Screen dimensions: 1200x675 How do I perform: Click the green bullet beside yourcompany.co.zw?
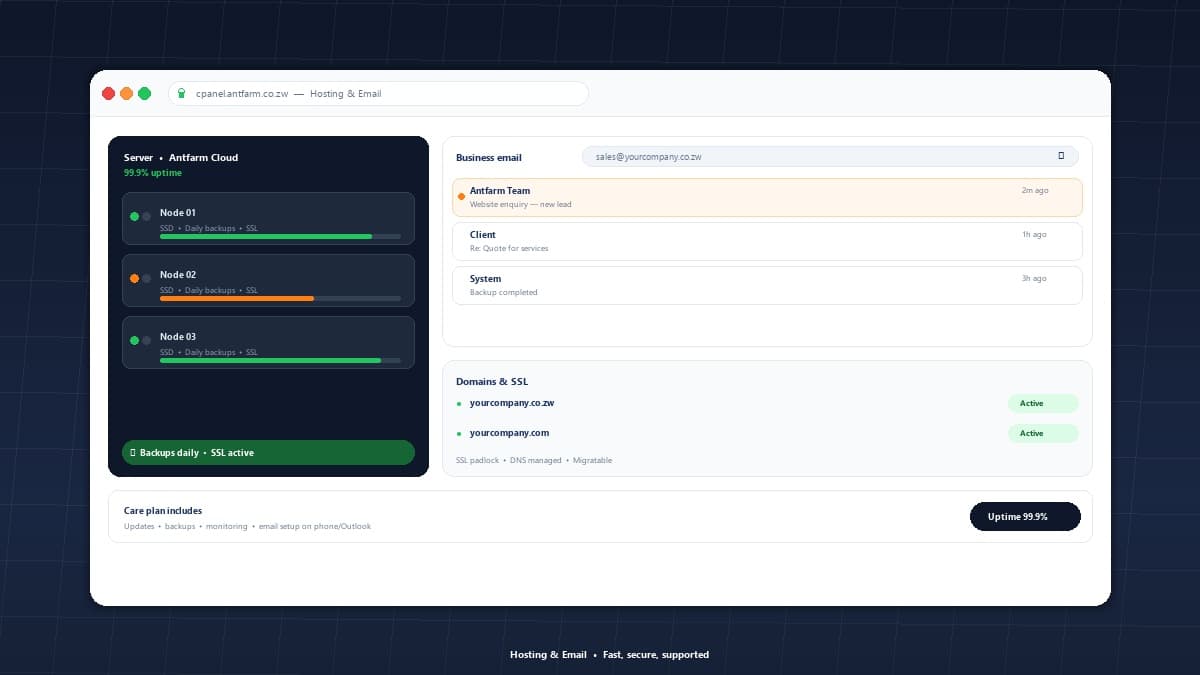coord(459,404)
